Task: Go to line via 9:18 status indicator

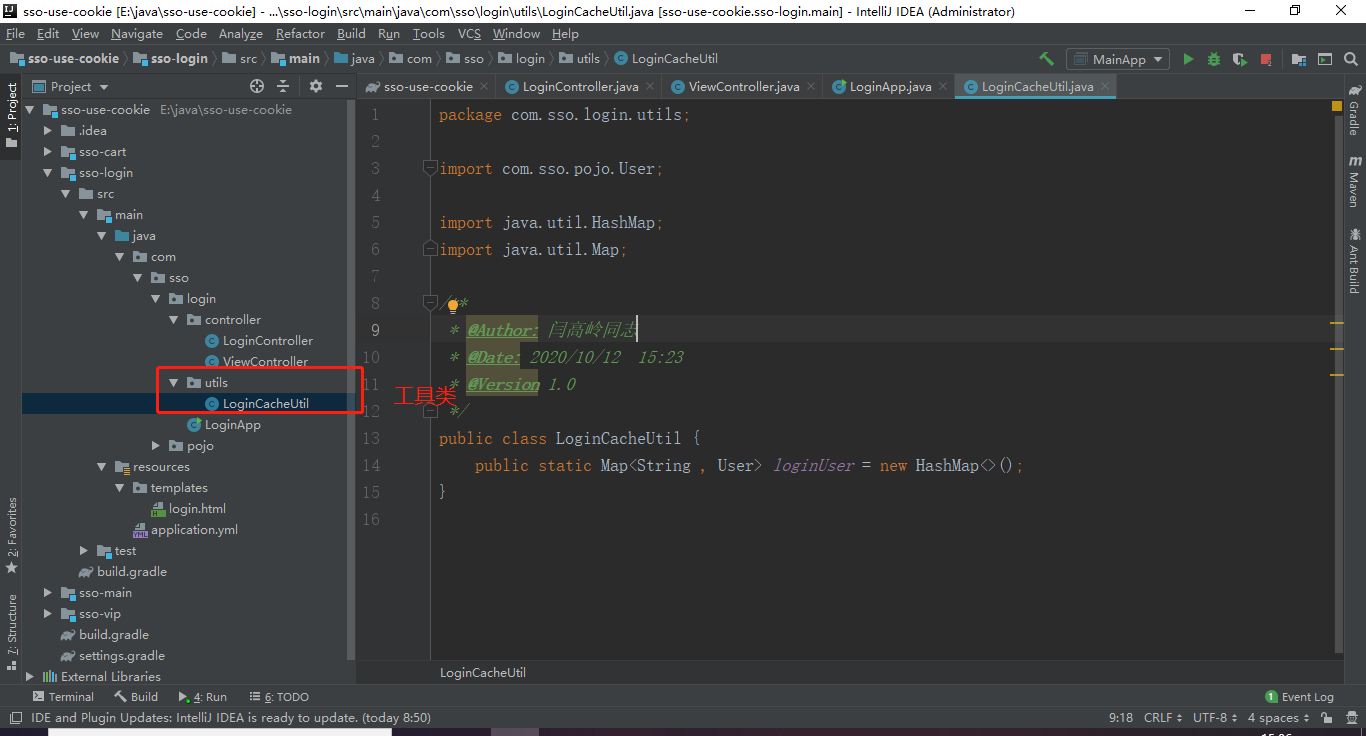Action: 1121,718
